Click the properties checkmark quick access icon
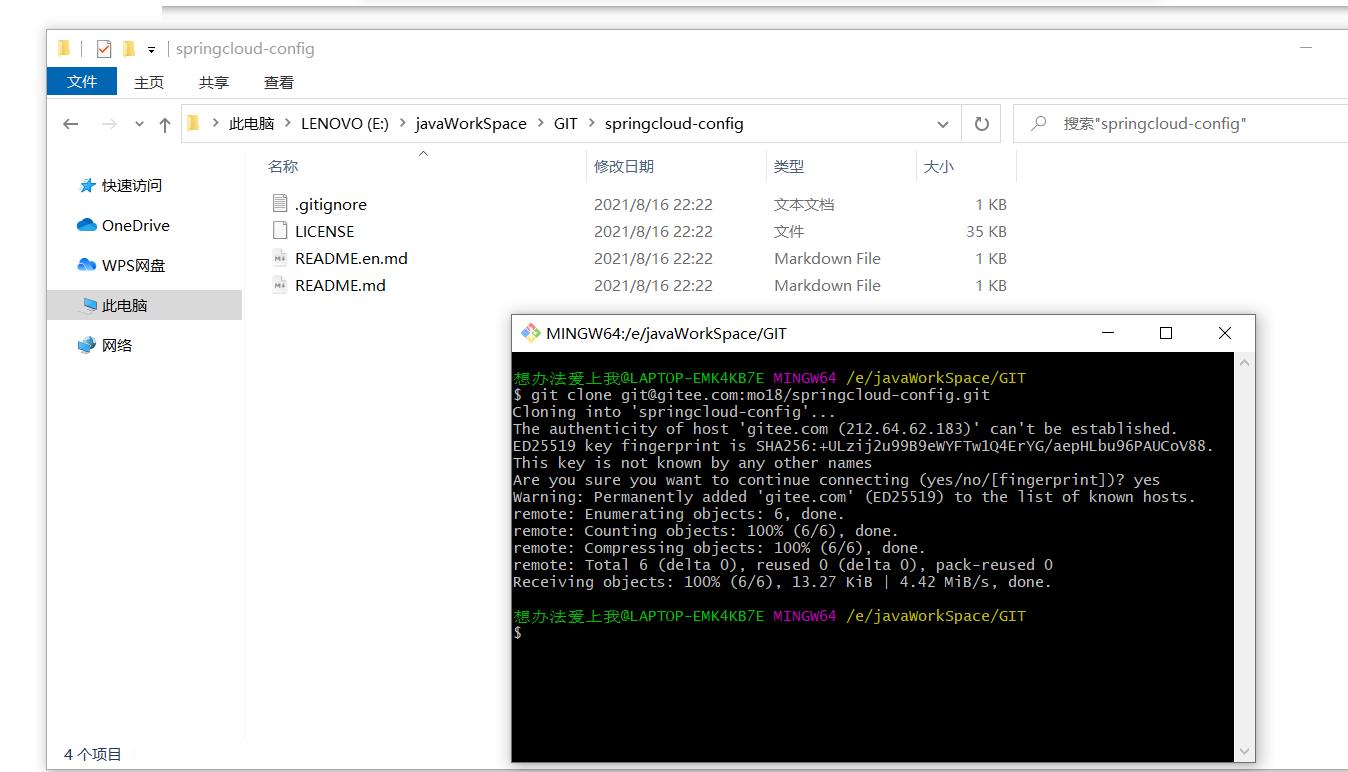Screen dimensions: 1348x772 [x=103, y=48]
